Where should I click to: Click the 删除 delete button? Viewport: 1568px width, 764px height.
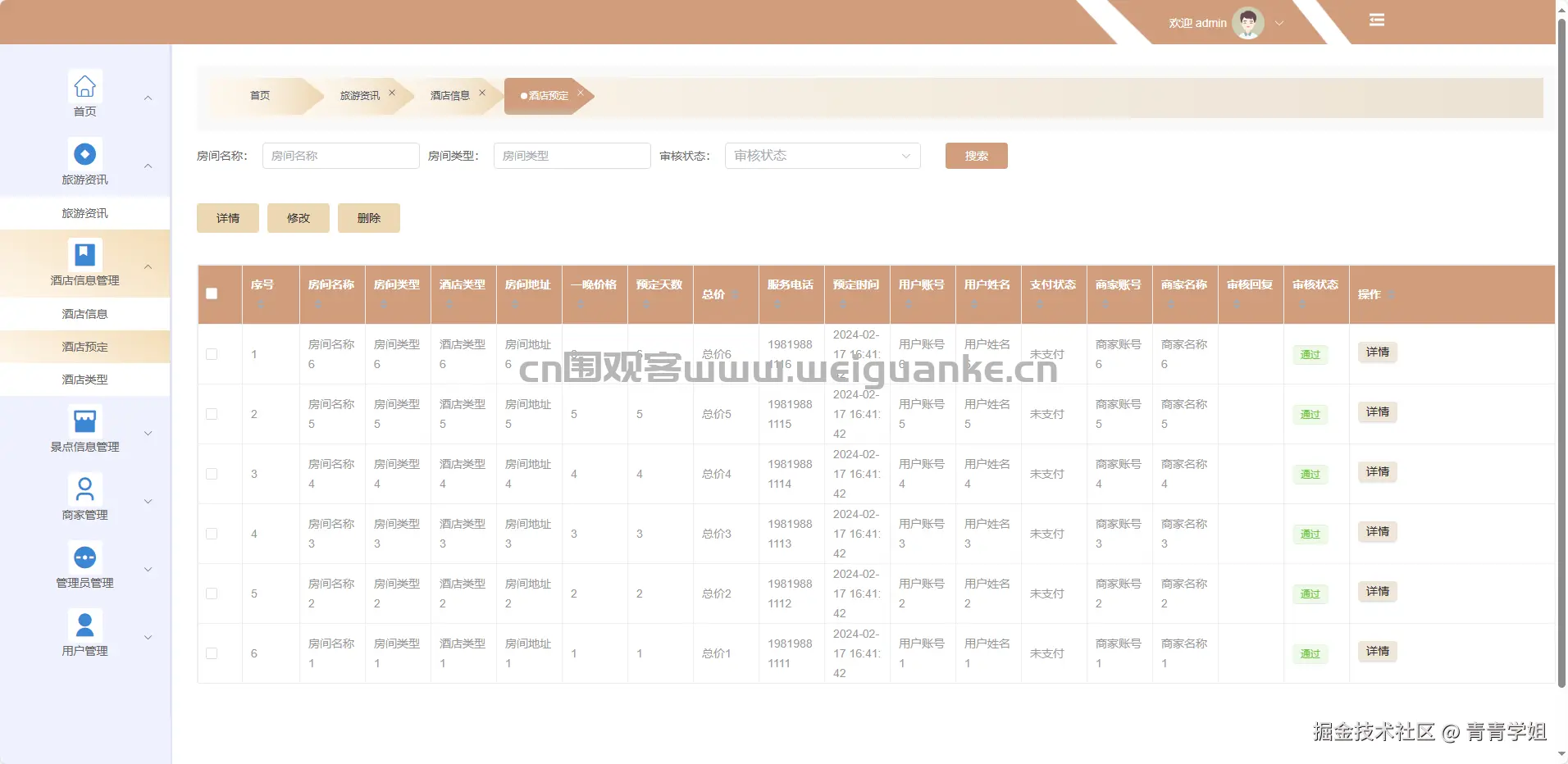click(x=369, y=218)
